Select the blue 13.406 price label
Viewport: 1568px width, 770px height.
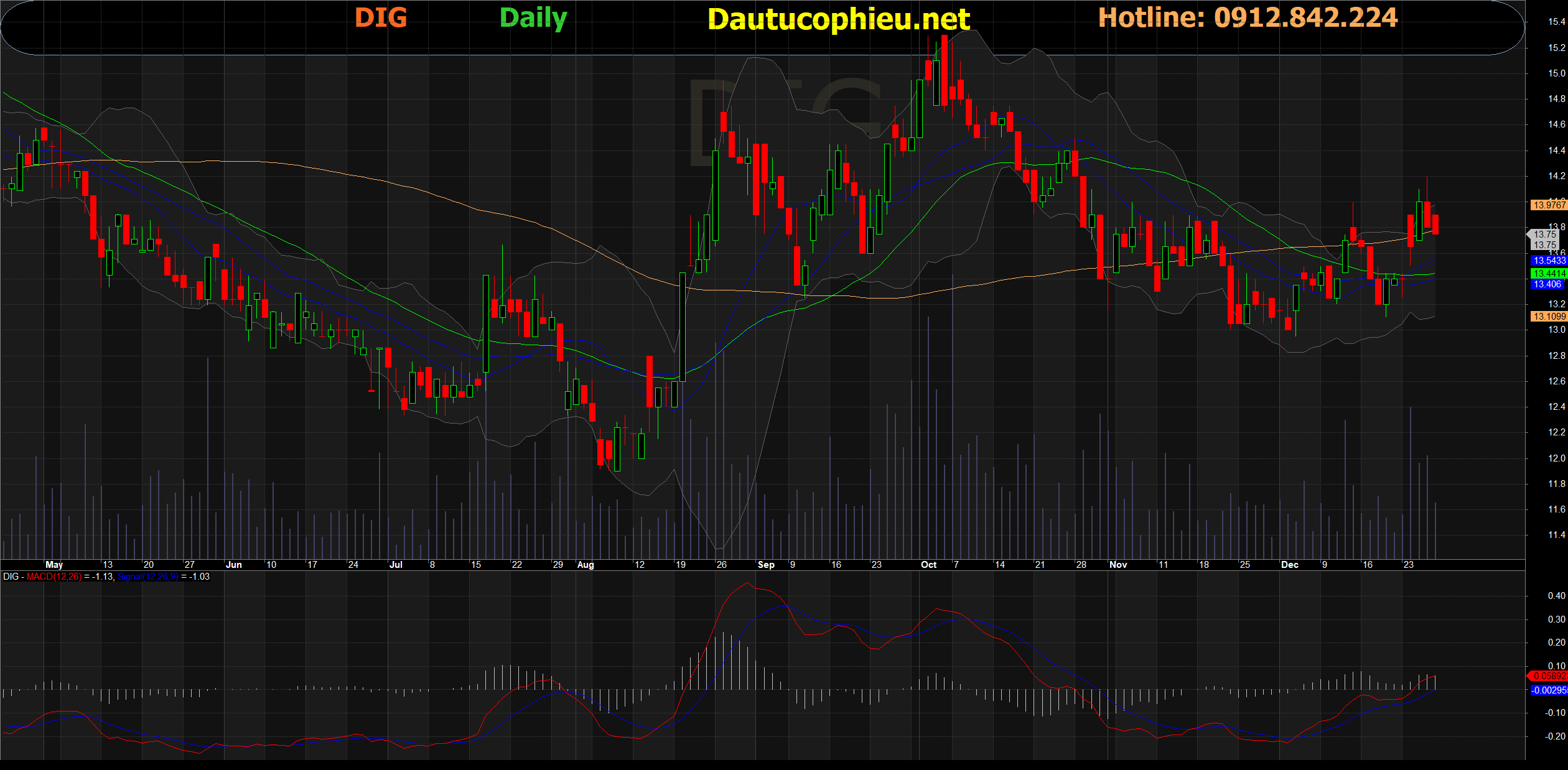pyautogui.click(x=1547, y=284)
